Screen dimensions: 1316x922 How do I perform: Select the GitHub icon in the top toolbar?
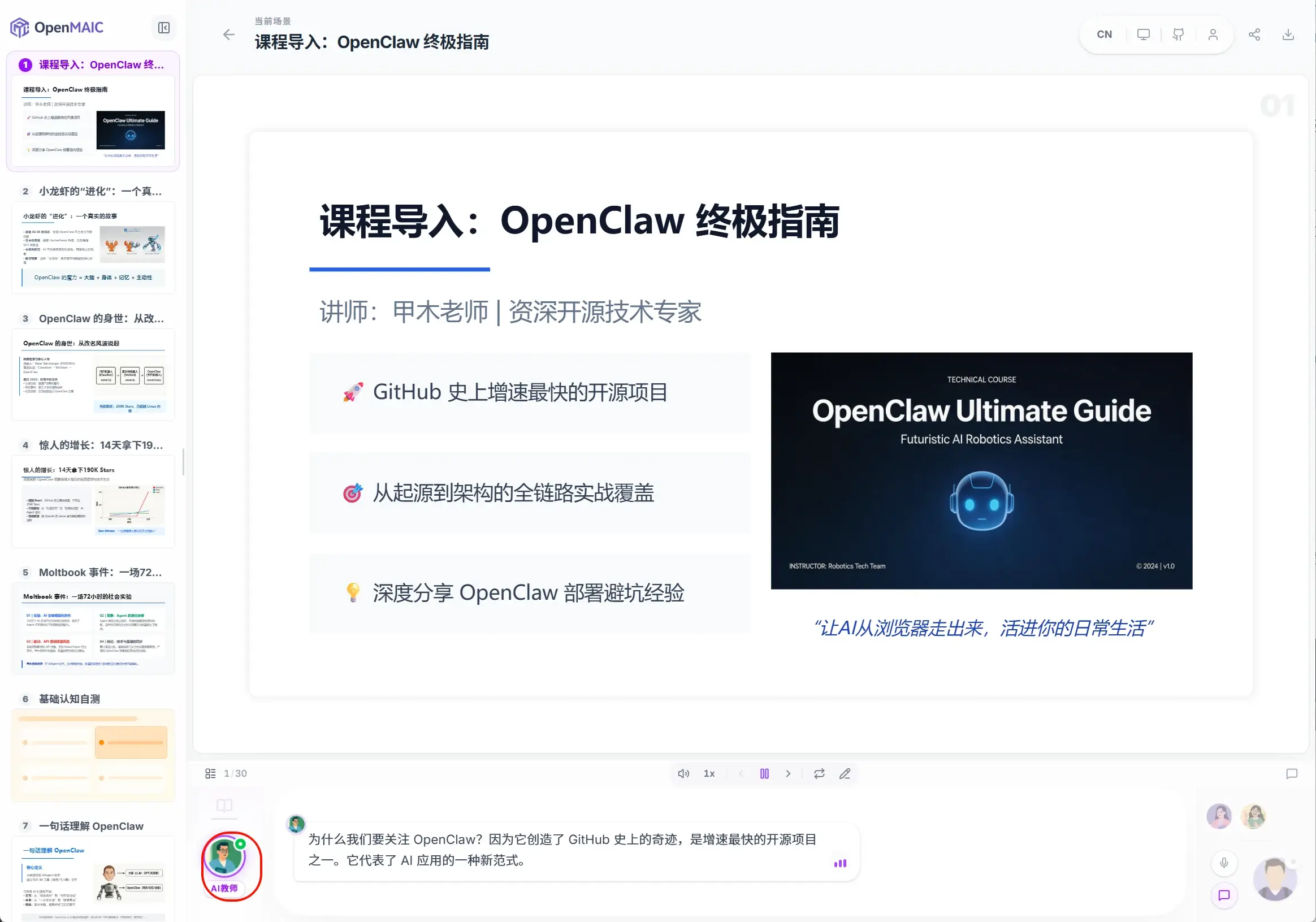pyautogui.click(x=1178, y=34)
